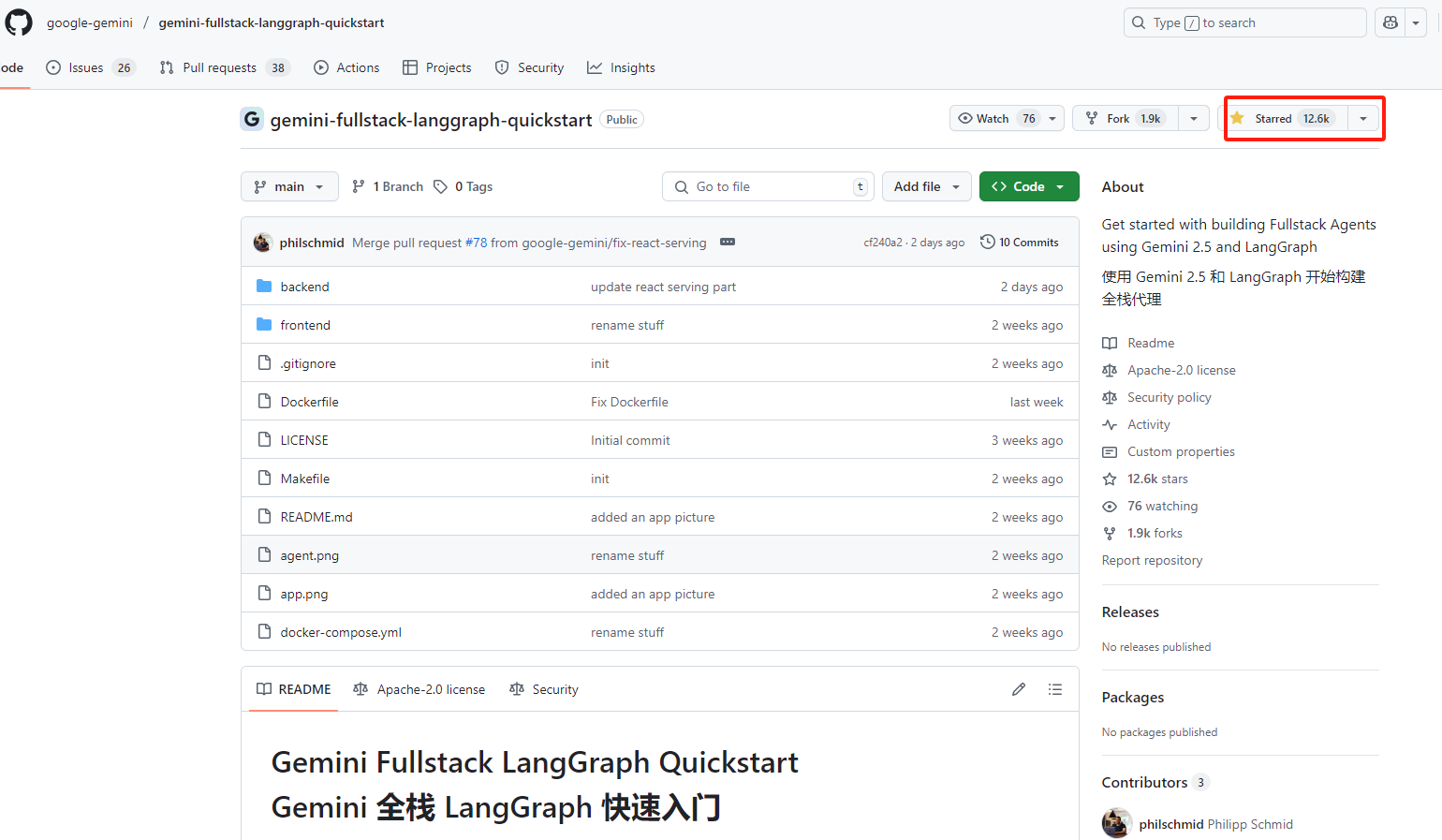Click the Activity pulse icon in About
This screenshot has height=840, width=1442.
coord(1109,424)
